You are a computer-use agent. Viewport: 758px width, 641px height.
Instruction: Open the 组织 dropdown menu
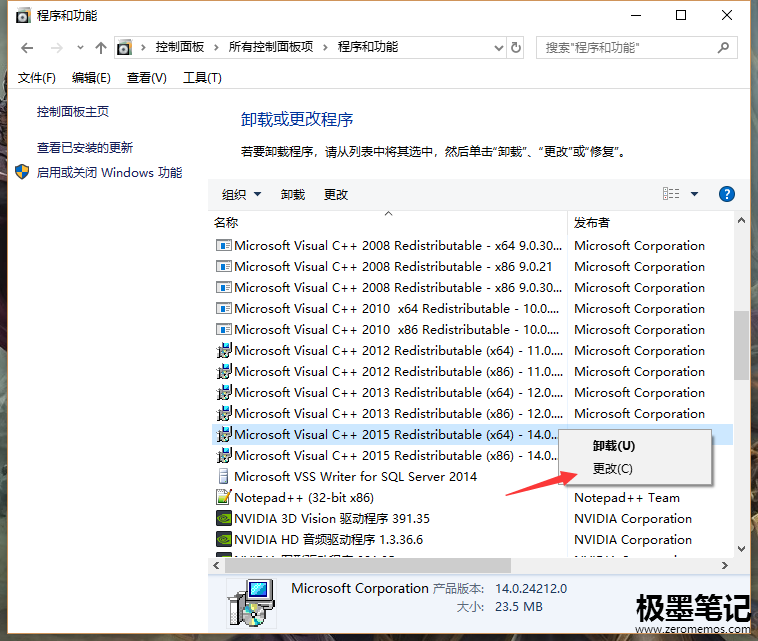pos(241,194)
